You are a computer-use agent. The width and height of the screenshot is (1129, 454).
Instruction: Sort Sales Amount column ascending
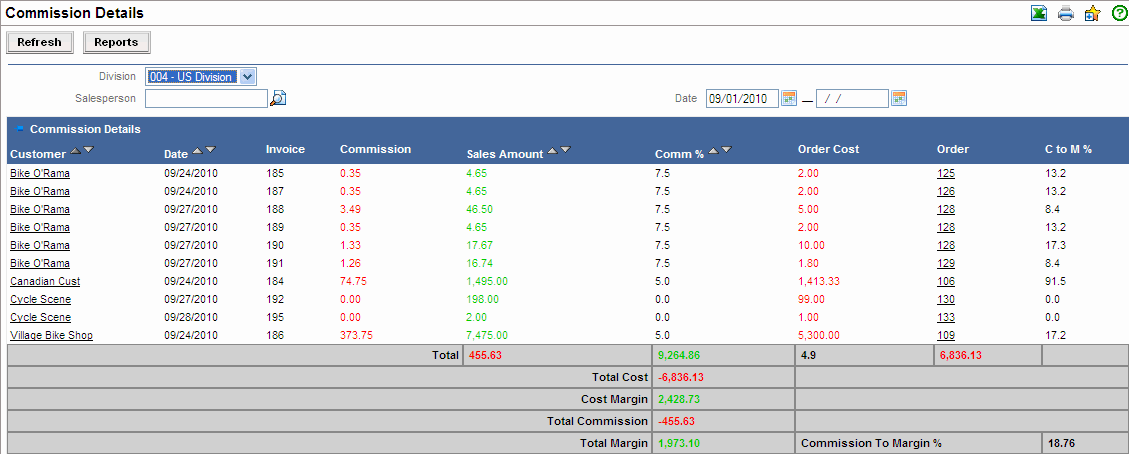tap(552, 150)
